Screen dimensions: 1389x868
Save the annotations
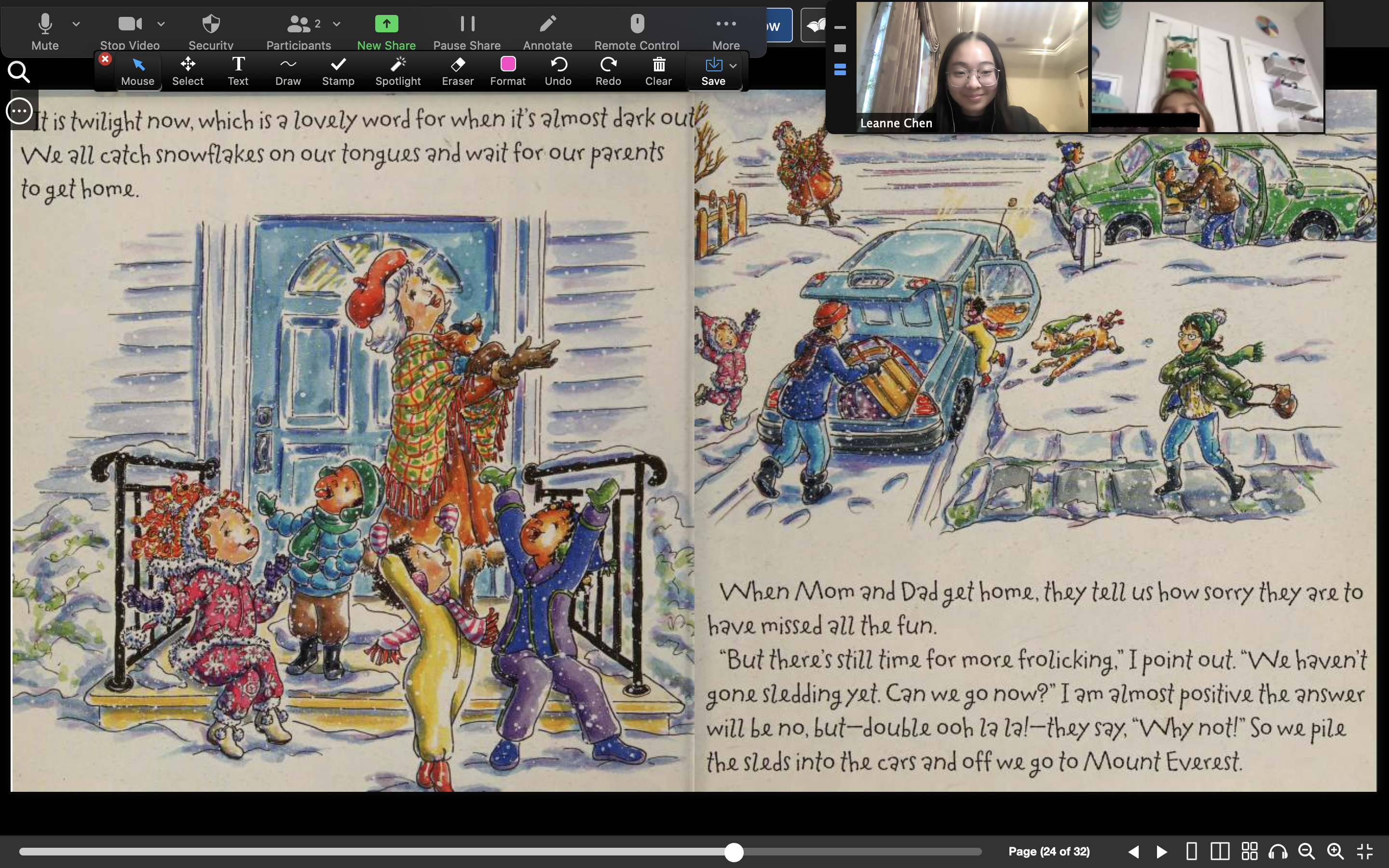coord(713,71)
